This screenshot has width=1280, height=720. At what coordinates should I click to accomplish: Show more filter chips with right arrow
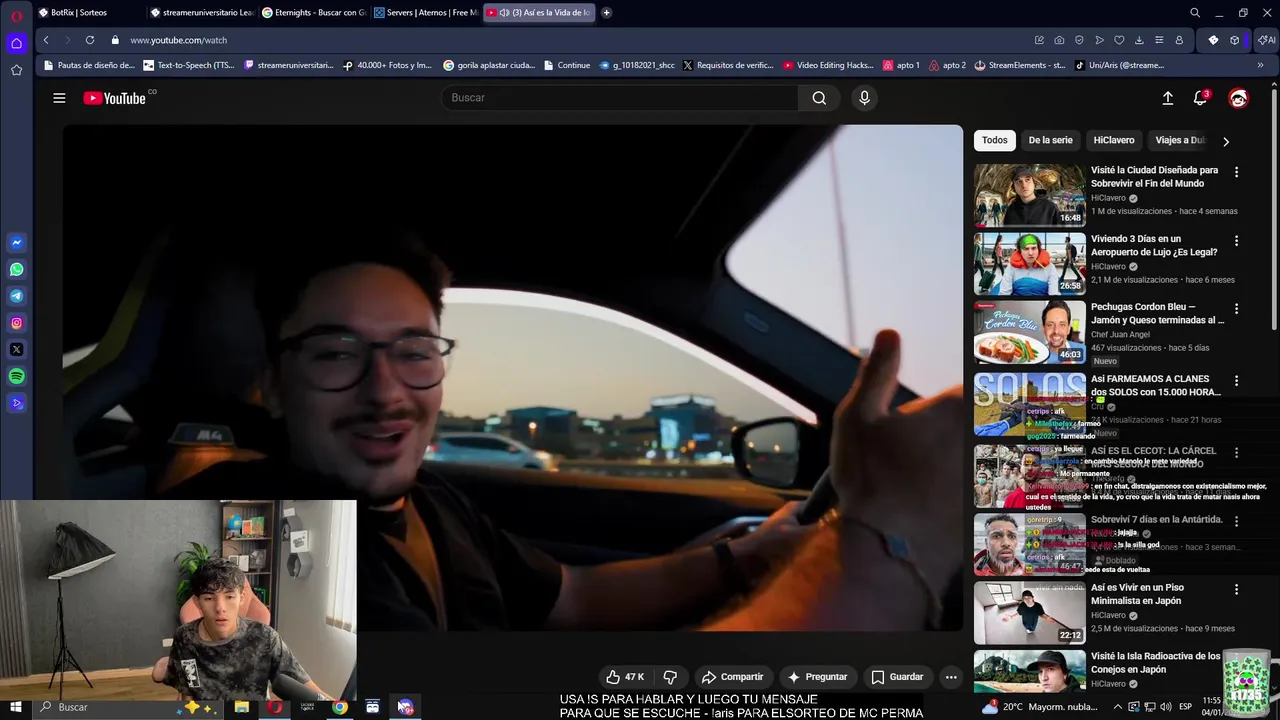point(1226,141)
